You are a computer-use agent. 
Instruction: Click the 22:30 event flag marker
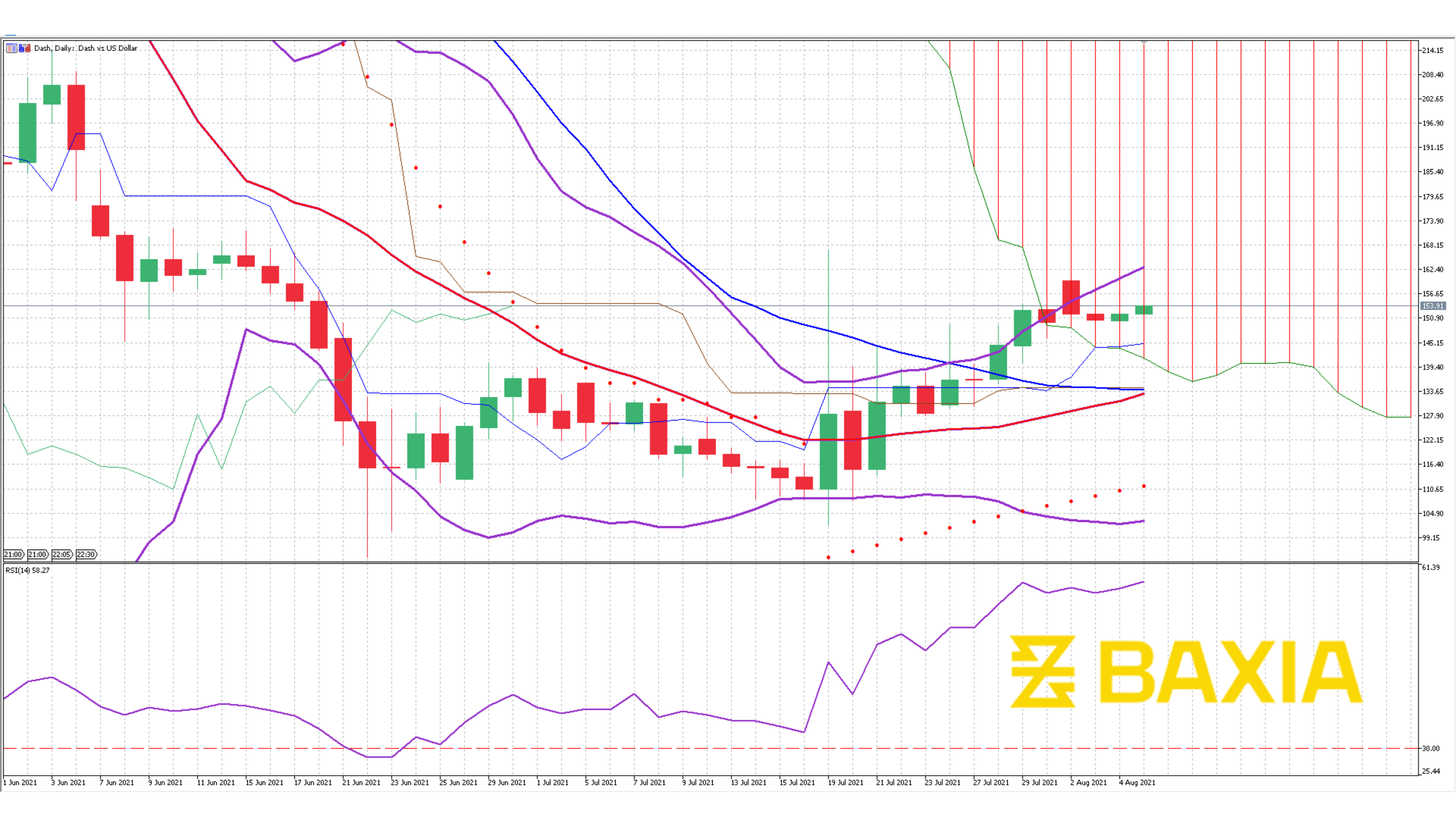pyautogui.click(x=86, y=554)
